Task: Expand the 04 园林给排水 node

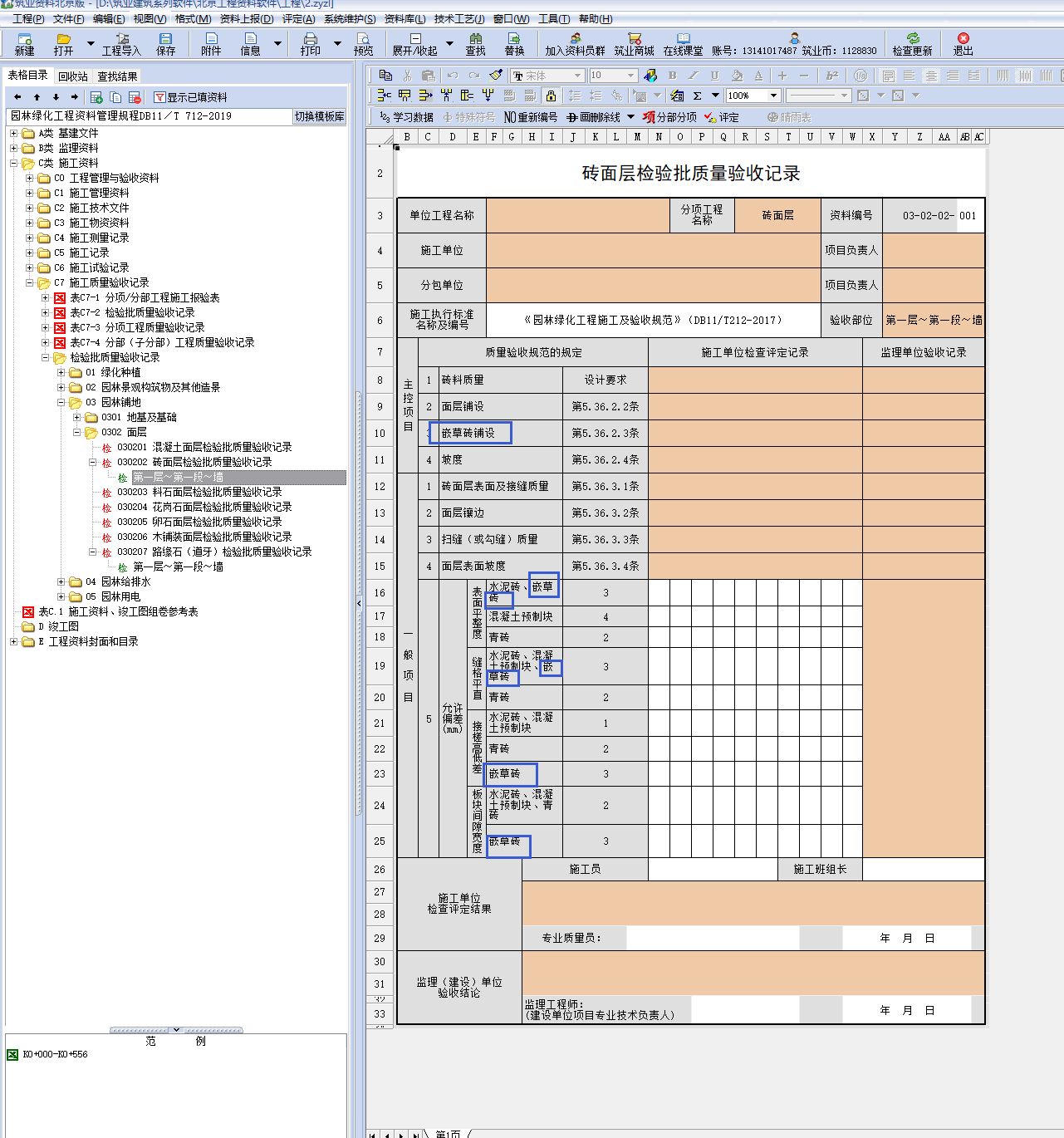Action: point(61,581)
